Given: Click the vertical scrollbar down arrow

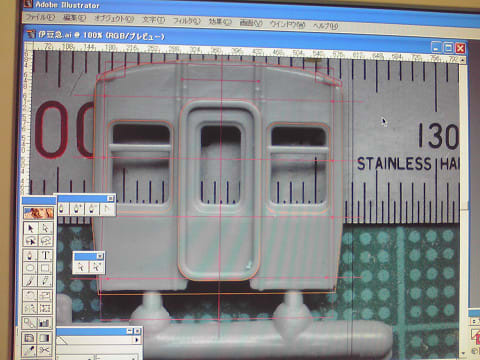Looking at the screenshot, I should point(463,353).
